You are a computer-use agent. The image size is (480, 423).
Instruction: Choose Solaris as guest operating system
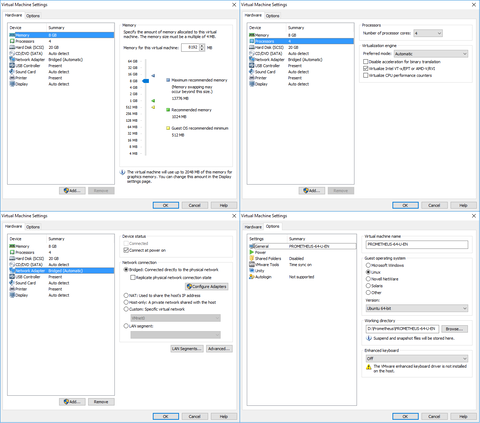point(368,286)
